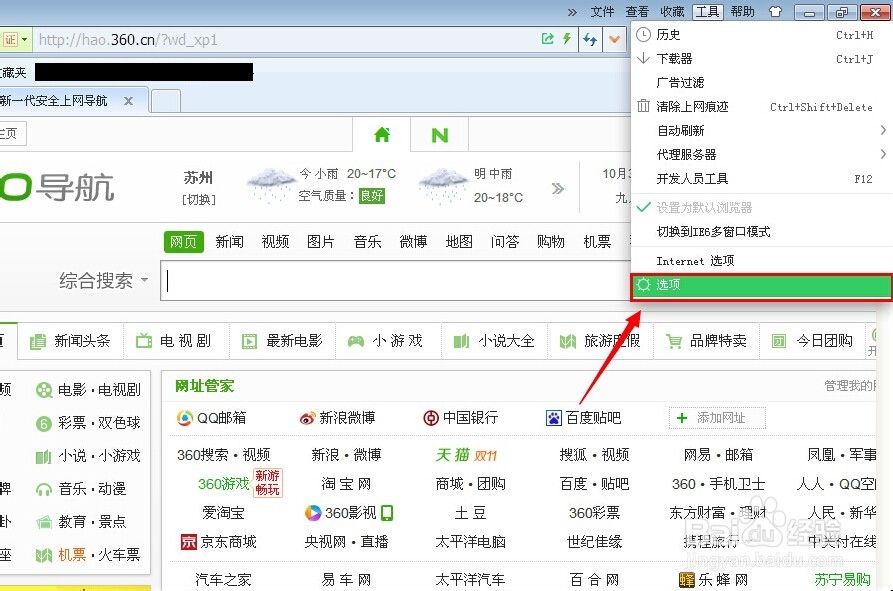Screen dimensions: 893x591
Task: Open QQ邮箱 shortcut
Action: (211, 418)
